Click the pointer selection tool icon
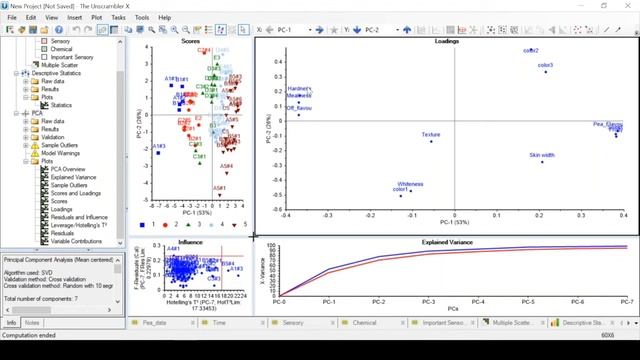Viewport: 640px width, 360px height. click(244, 30)
